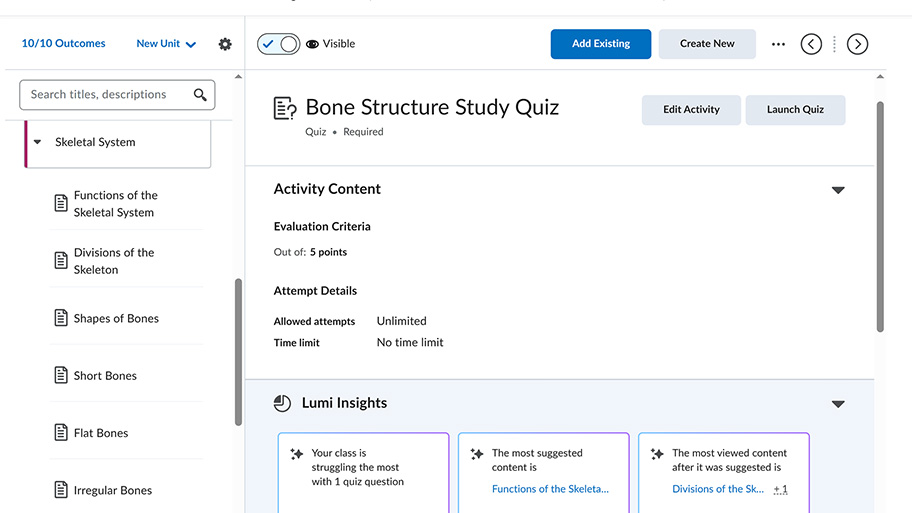This screenshot has width=912, height=513.
Task: Select Skeletal System unit in sidebar
Action: (118, 142)
